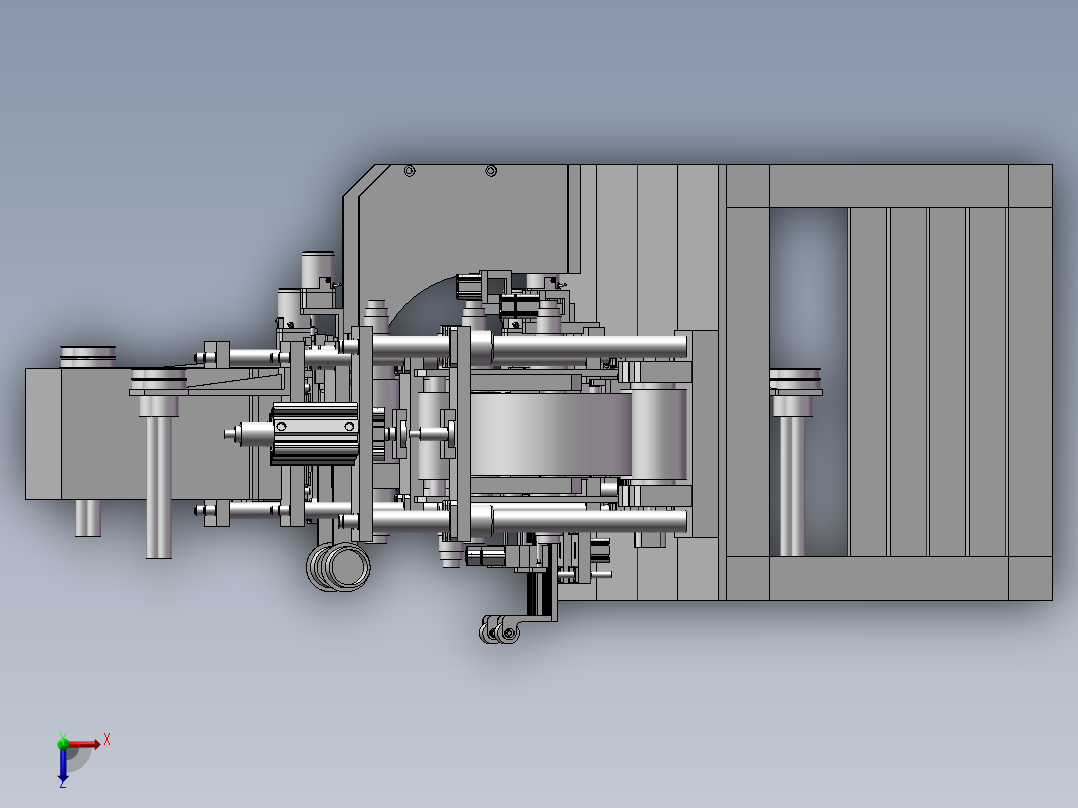Select the stacked ring spool below the assembly
The image size is (1078, 808).
click(x=338, y=567)
